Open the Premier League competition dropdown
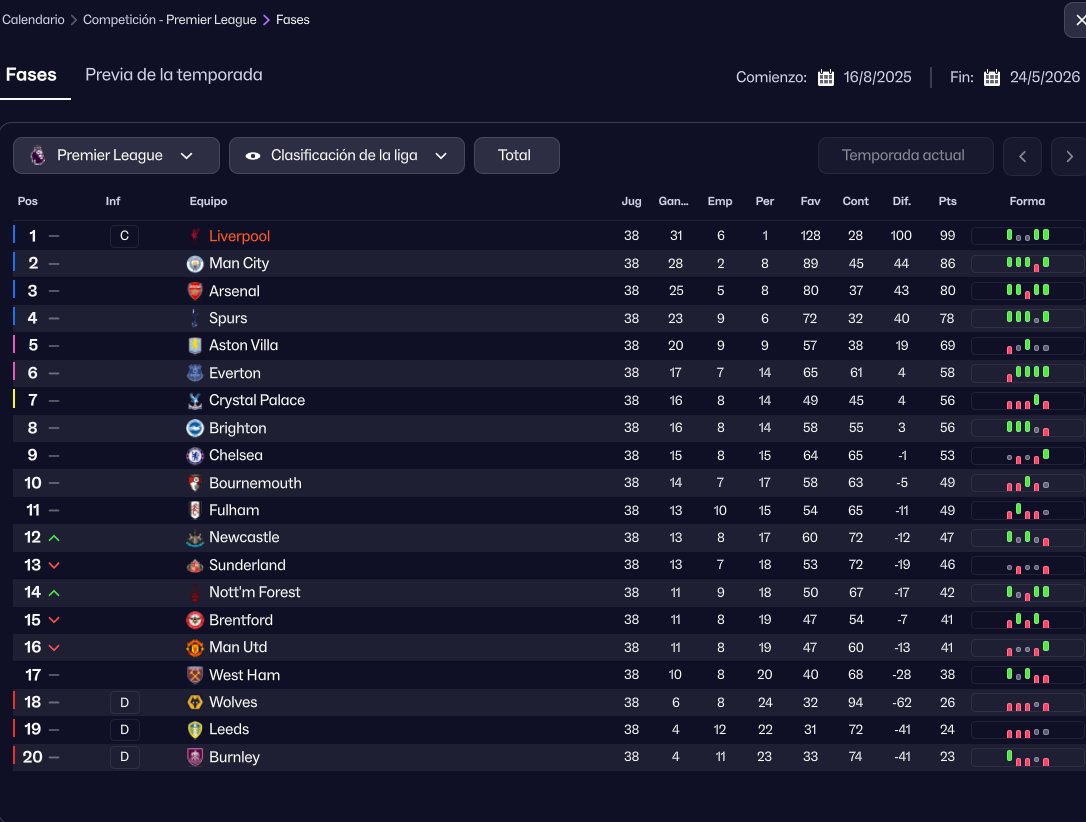This screenshot has width=1086, height=822. 116,156
